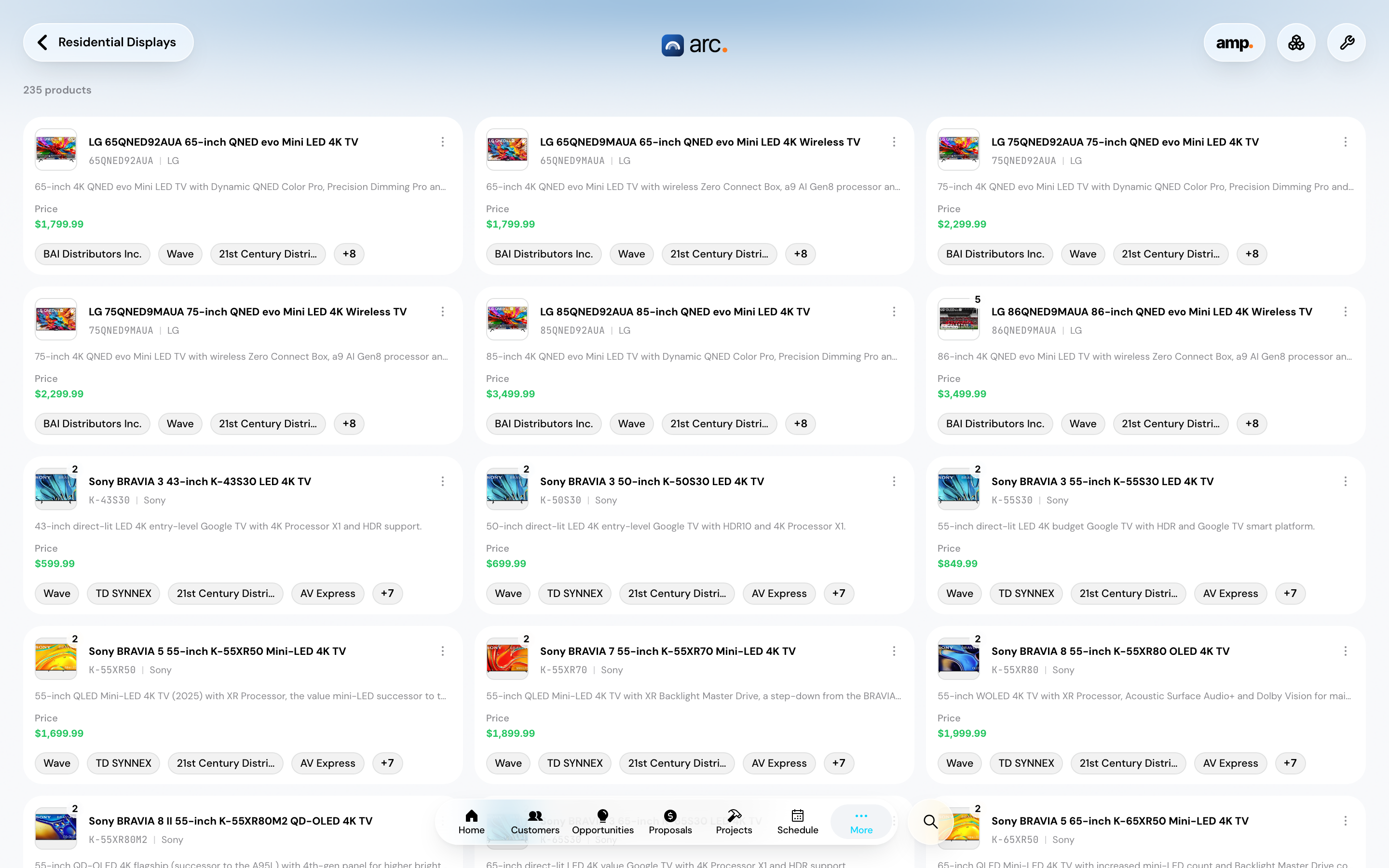Viewport: 1389px width, 868px height.
Task: Open options menu for Sony BRAVIA 3 50-inch
Action: click(x=894, y=482)
